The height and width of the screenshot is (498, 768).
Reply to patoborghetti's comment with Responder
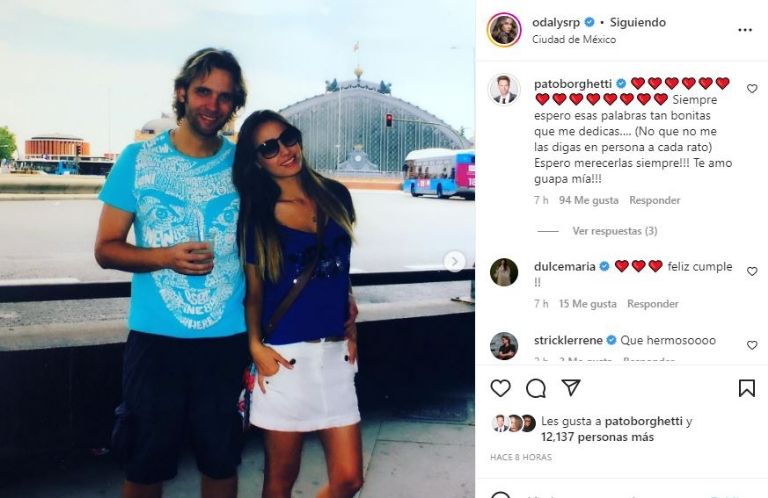(x=654, y=200)
